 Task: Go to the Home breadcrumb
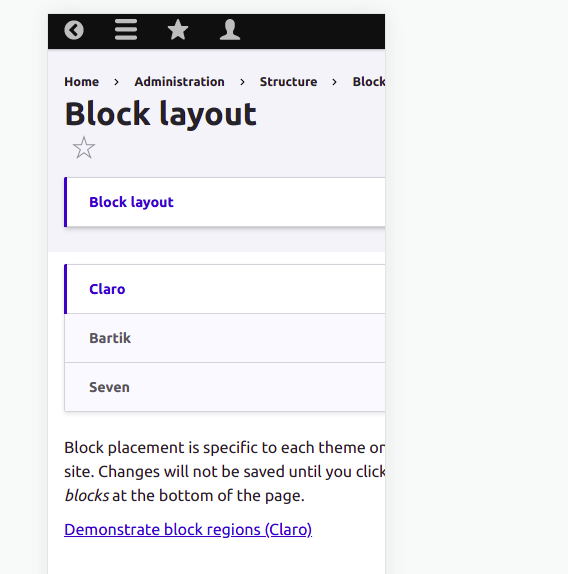(x=82, y=82)
